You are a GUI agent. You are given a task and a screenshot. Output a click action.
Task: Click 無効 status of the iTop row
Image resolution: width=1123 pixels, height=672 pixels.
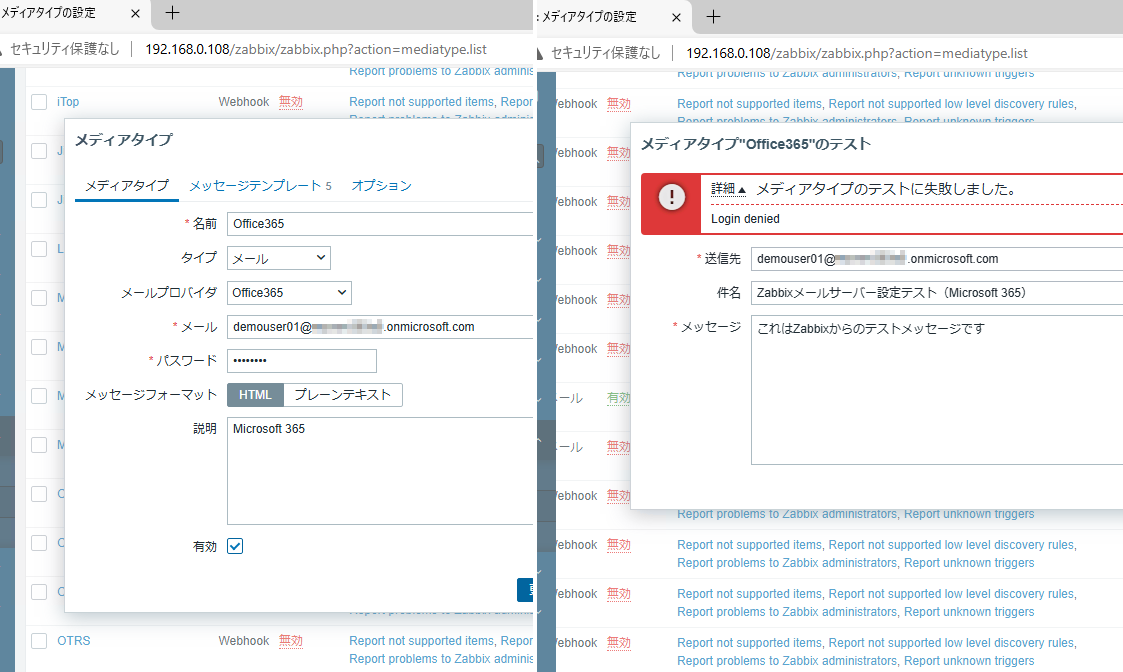tap(291, 102)
